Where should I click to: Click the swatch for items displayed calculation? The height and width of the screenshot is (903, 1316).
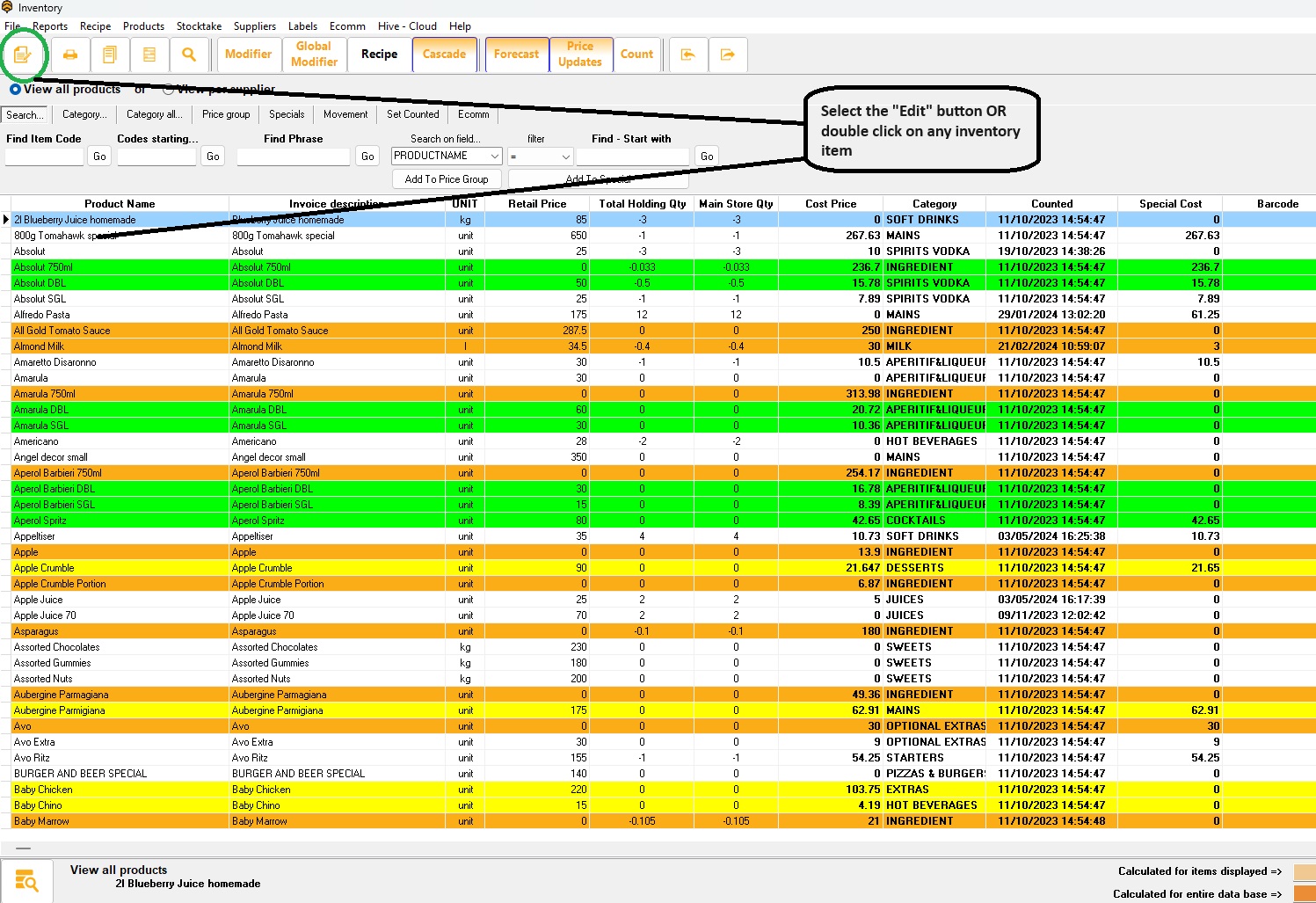point(1305,872)
